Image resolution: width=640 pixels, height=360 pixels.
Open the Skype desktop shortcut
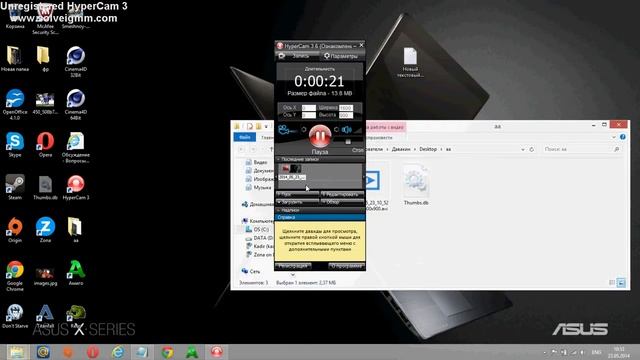point(15,145)
